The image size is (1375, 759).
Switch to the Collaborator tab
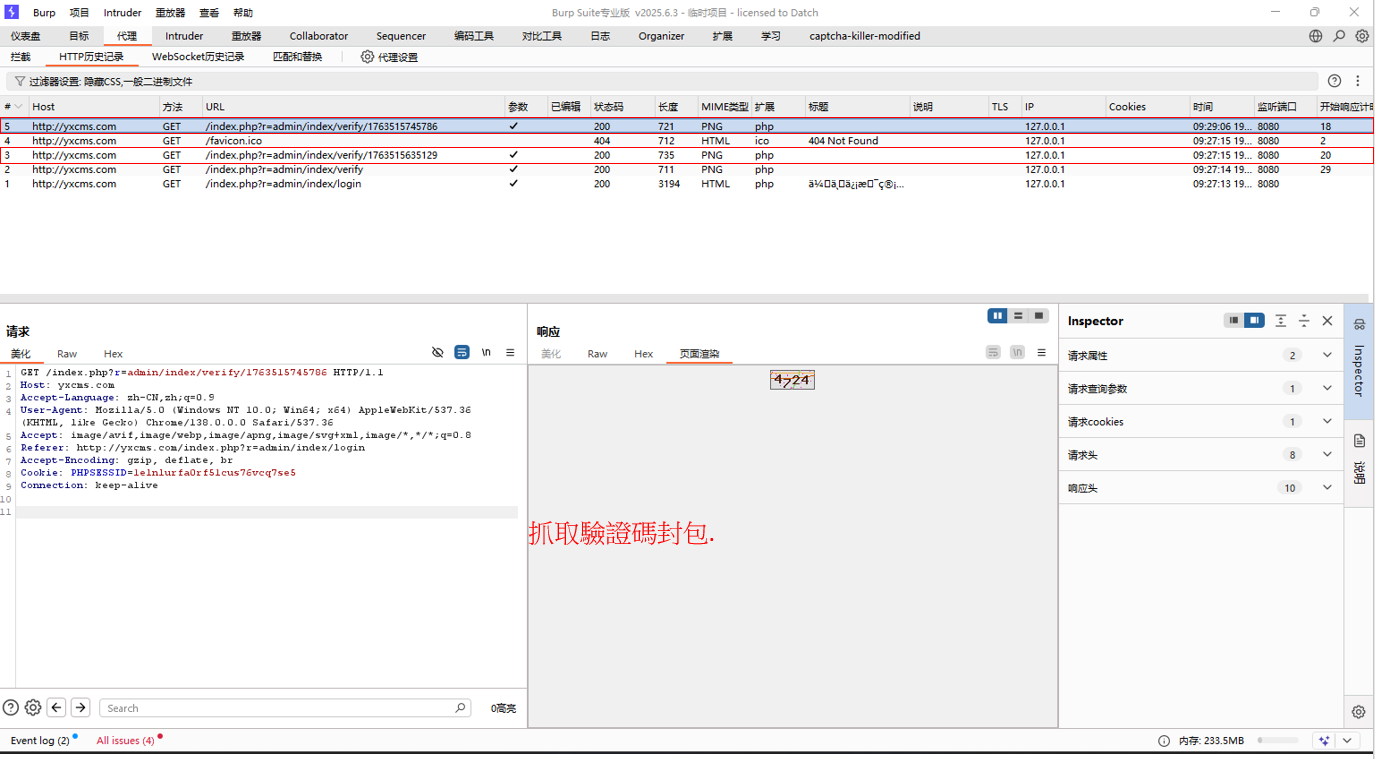(x=319, y=36)
